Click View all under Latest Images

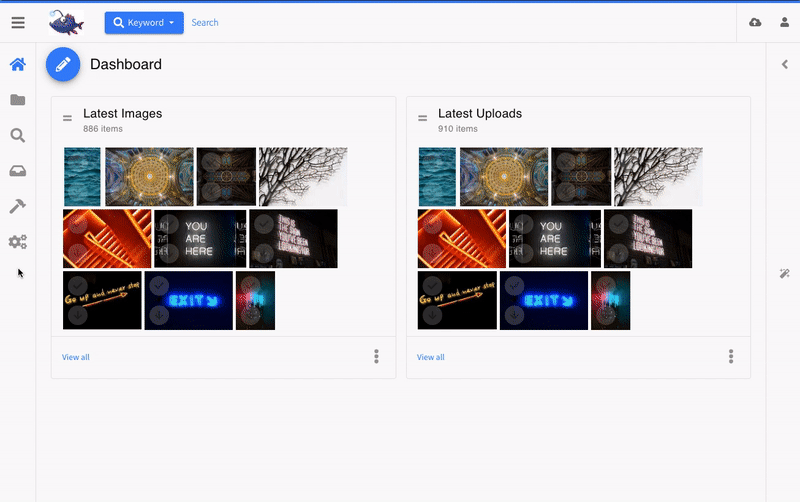coord(76,357)
